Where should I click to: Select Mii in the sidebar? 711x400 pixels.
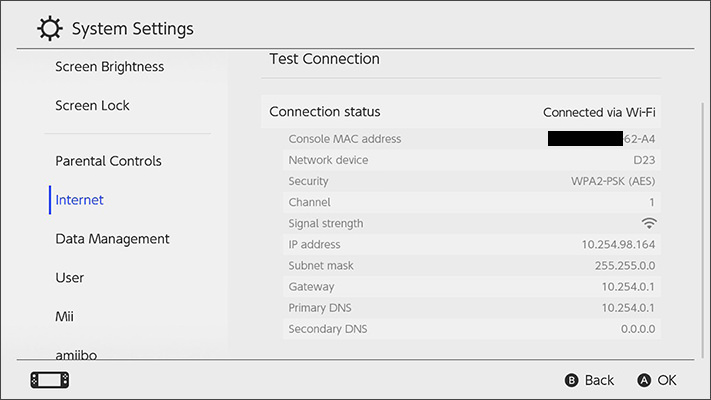pyautogui.click(x=65, y=316)
